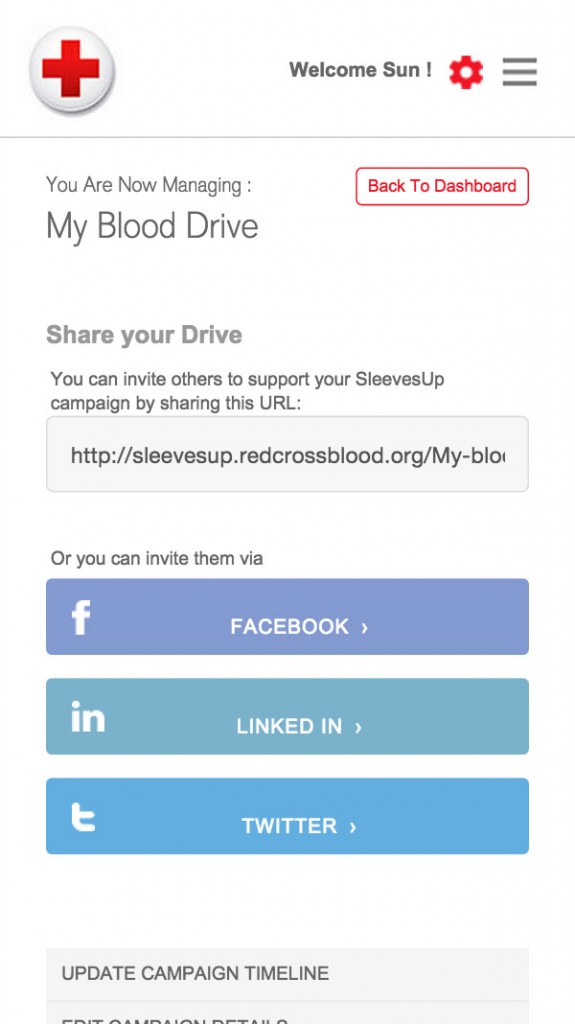Click the chevron arrow next to LINKED IN

358,727
